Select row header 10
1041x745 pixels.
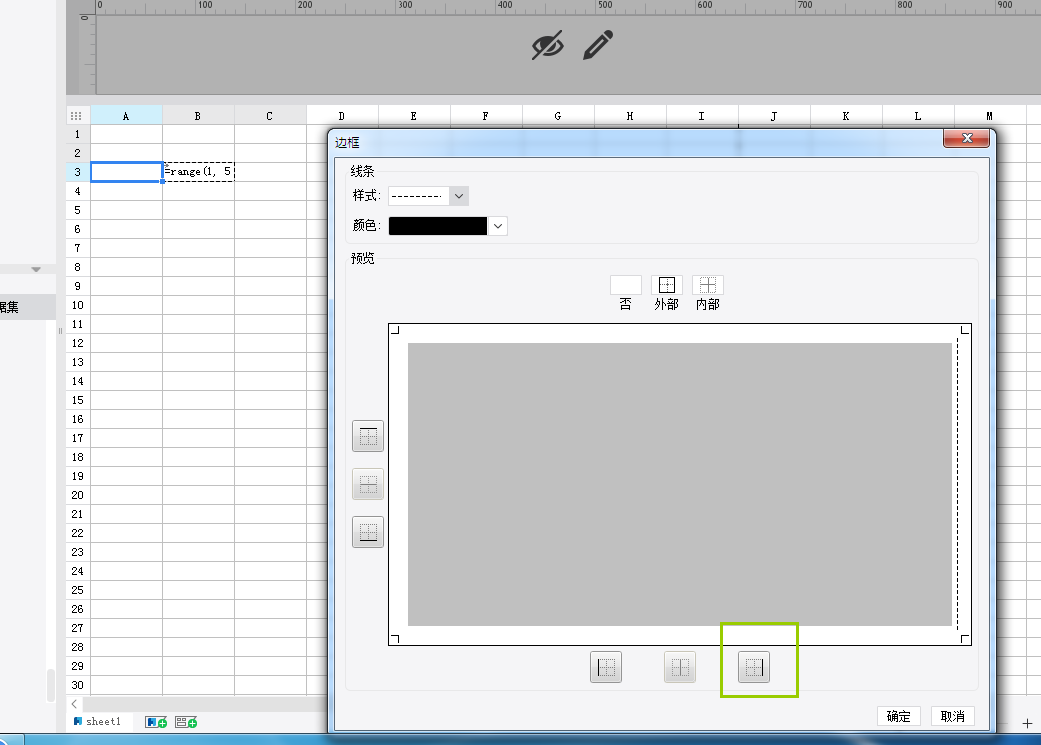tap(78, 305)
